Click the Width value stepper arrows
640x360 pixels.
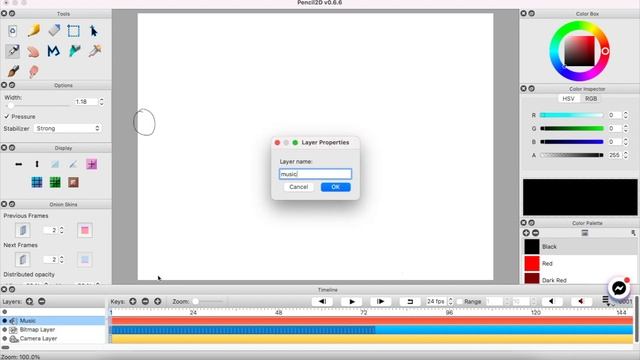102,102
